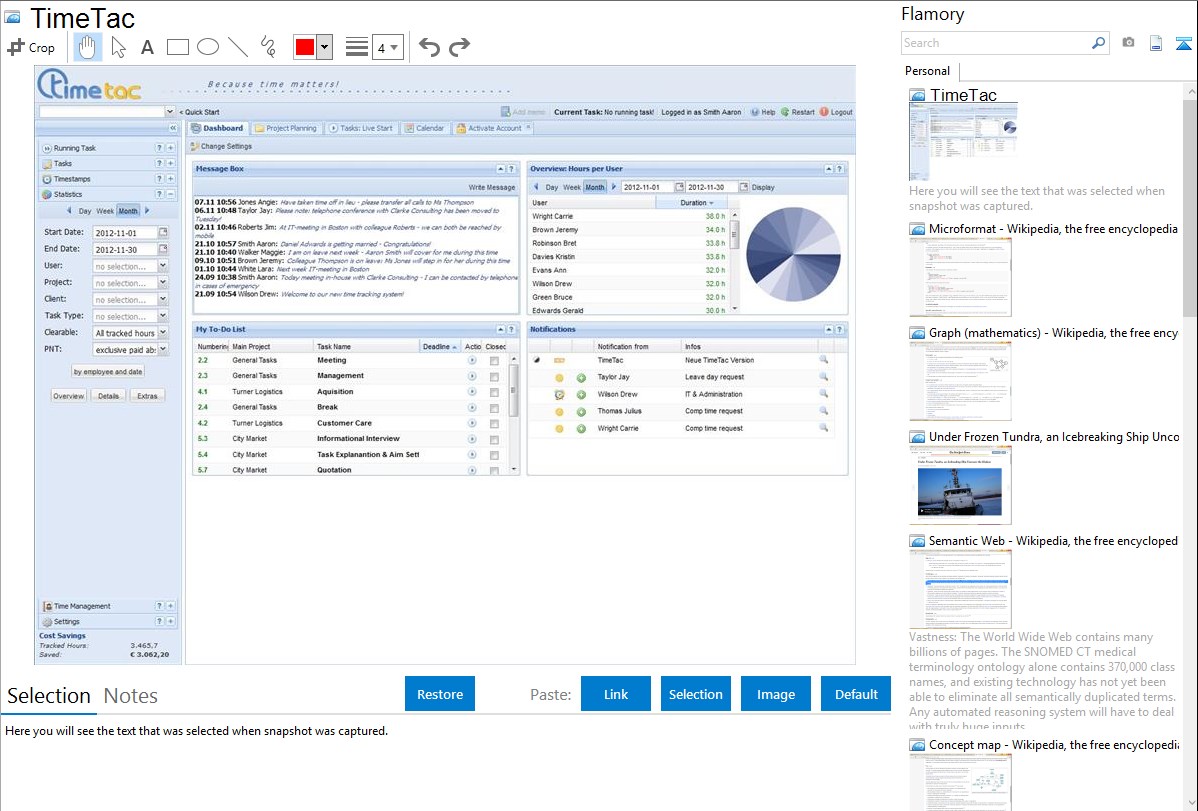This screenshot has width=1198, height=811.
Task: Click the redo arrow icon
Action: point(459,47)
